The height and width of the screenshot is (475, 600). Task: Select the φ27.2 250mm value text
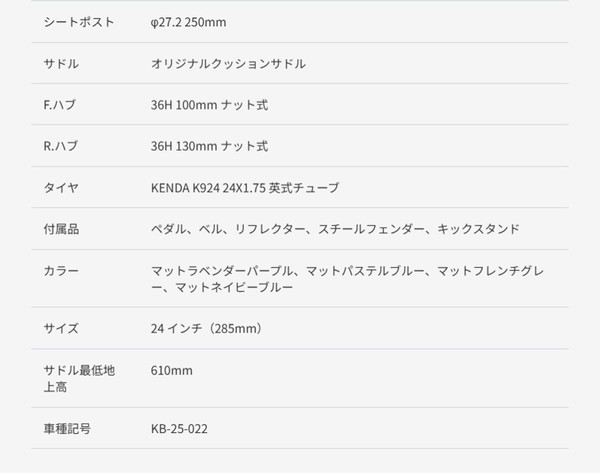188,22
